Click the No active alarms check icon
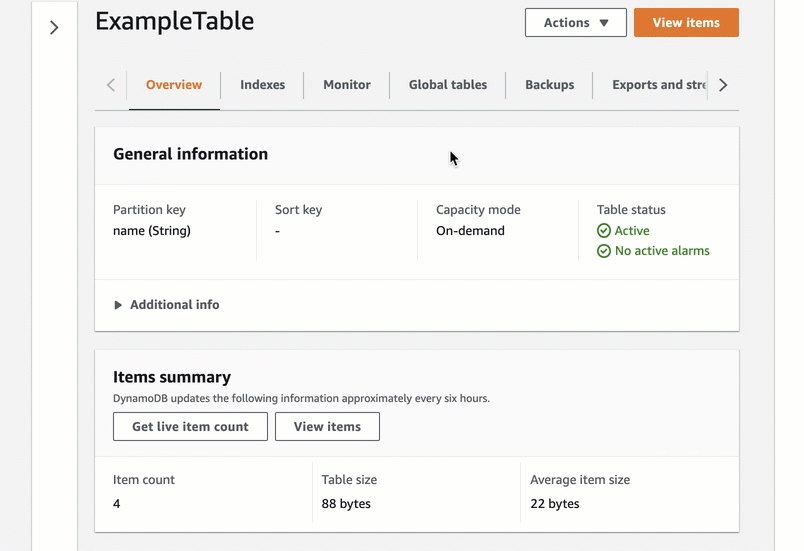Viewport: 804px width, 551px height. 604,251
